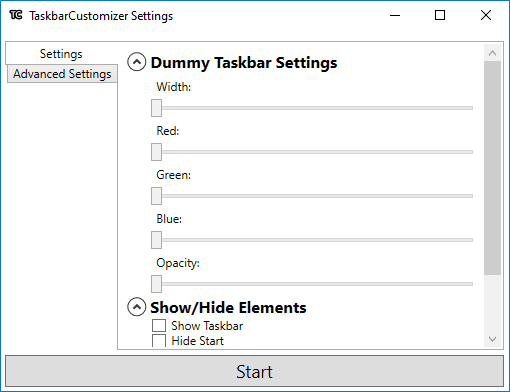
Task: Click the Green slider handle
Action: tap(156, 196)
